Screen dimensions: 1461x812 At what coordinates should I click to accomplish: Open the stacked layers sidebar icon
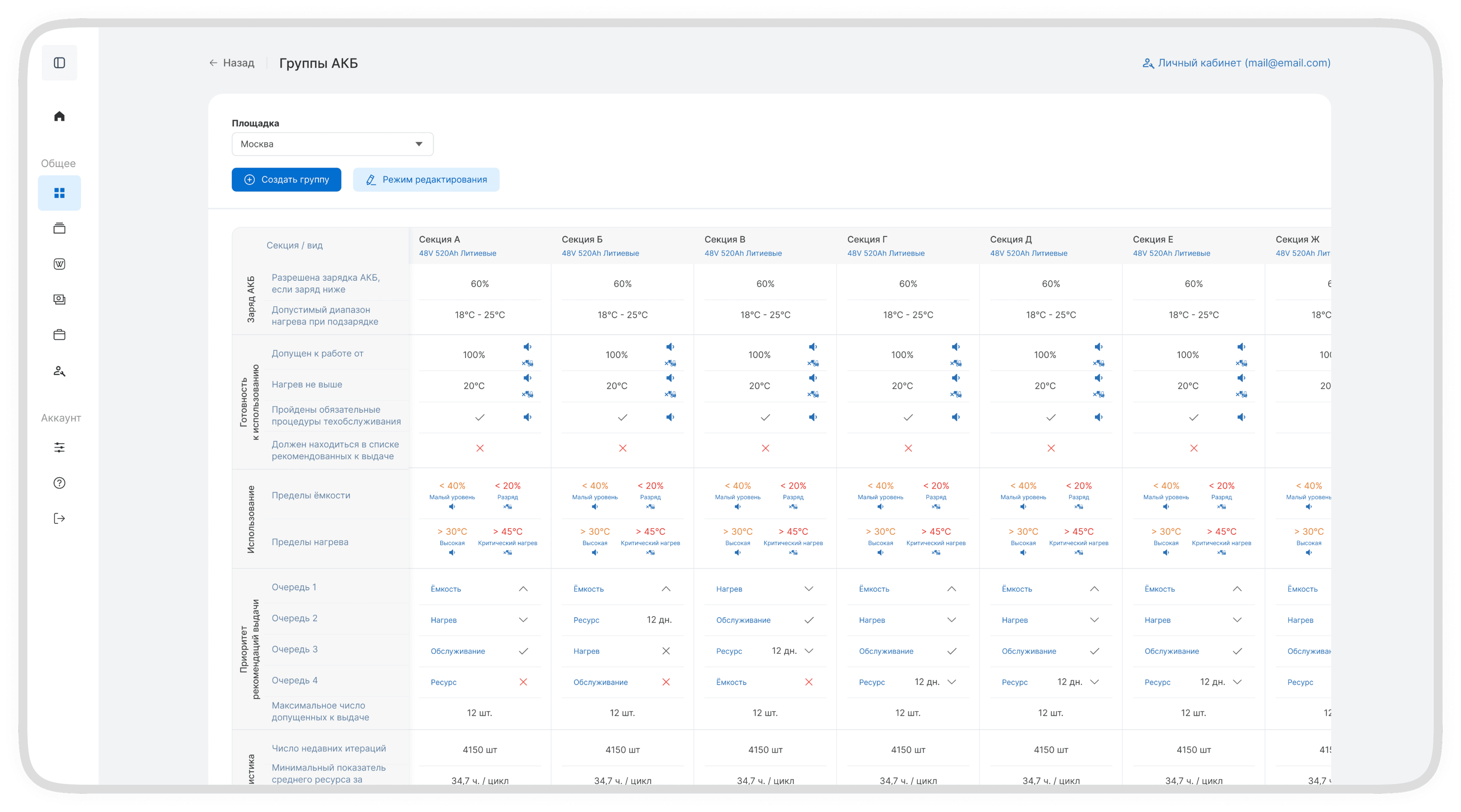pyautogui.click(x=60, y=229)
